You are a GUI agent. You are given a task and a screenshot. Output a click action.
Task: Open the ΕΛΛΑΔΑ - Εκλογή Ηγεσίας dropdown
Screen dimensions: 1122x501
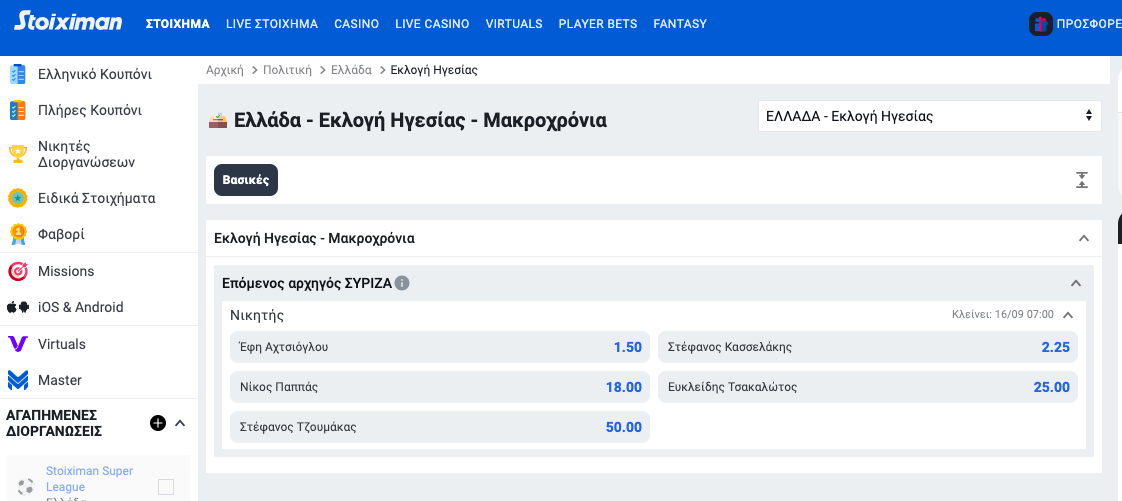[930, 116]
